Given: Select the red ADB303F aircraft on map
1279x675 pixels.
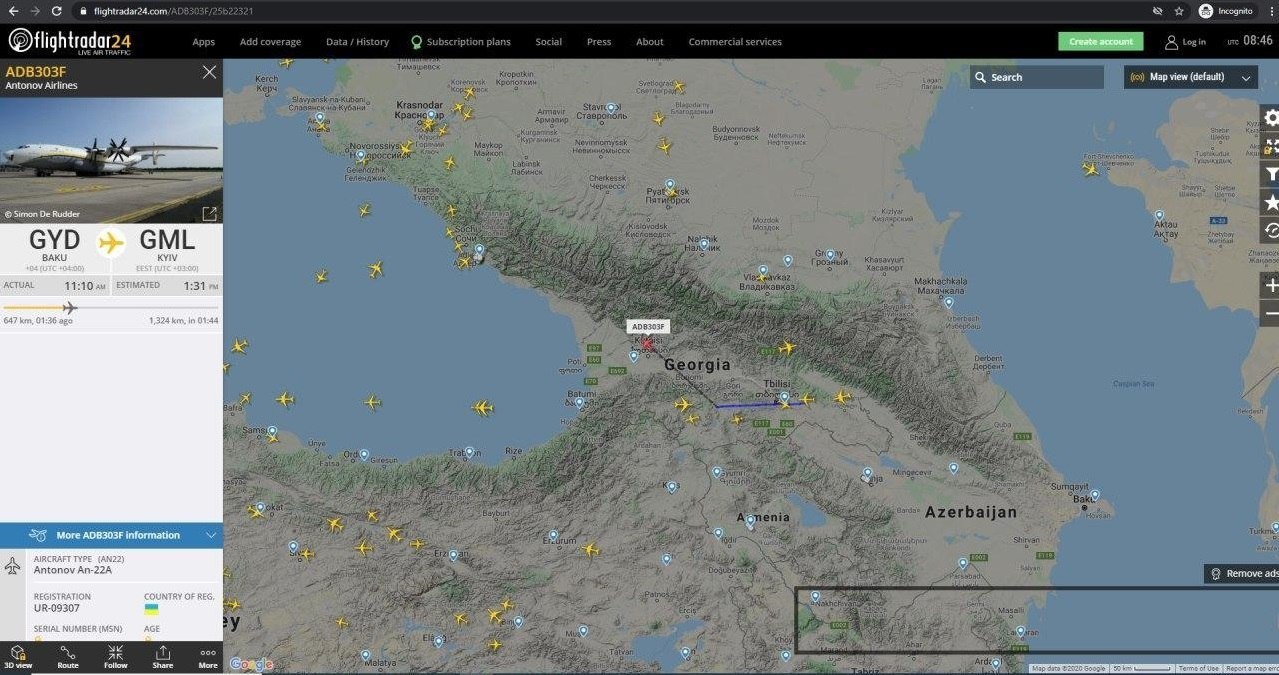Looking at the screenshot, I should pyautogui.click(x=647, y=344).
